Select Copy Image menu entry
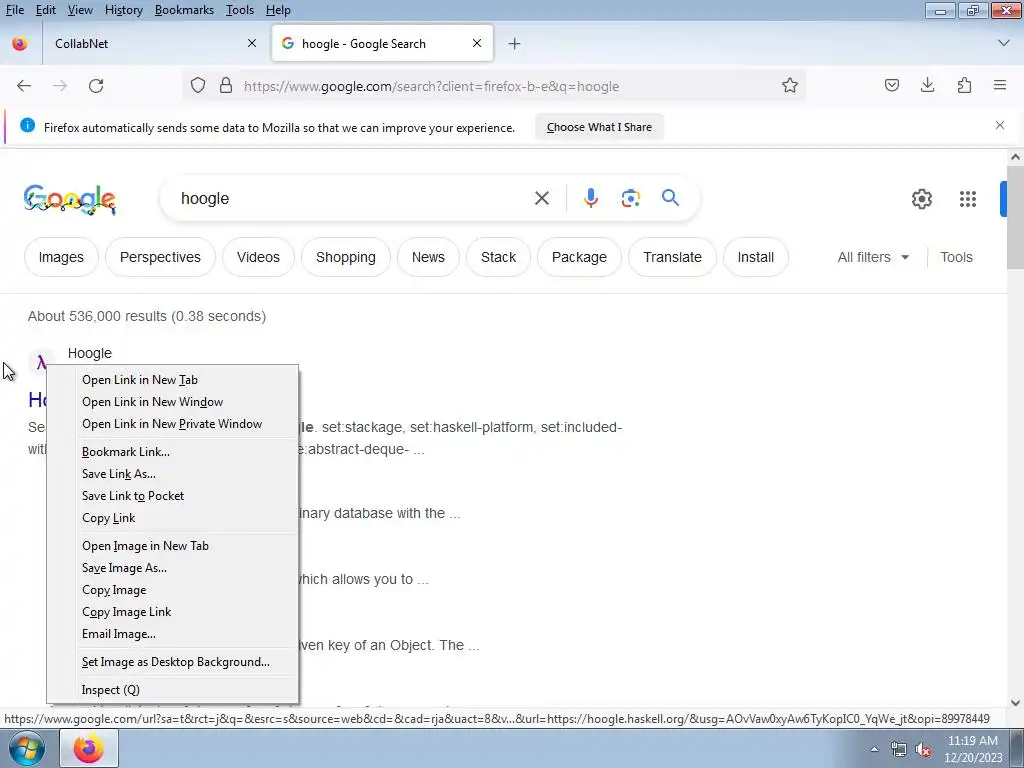The height and width of the screenshot is (768, 1024). [172, 590]
